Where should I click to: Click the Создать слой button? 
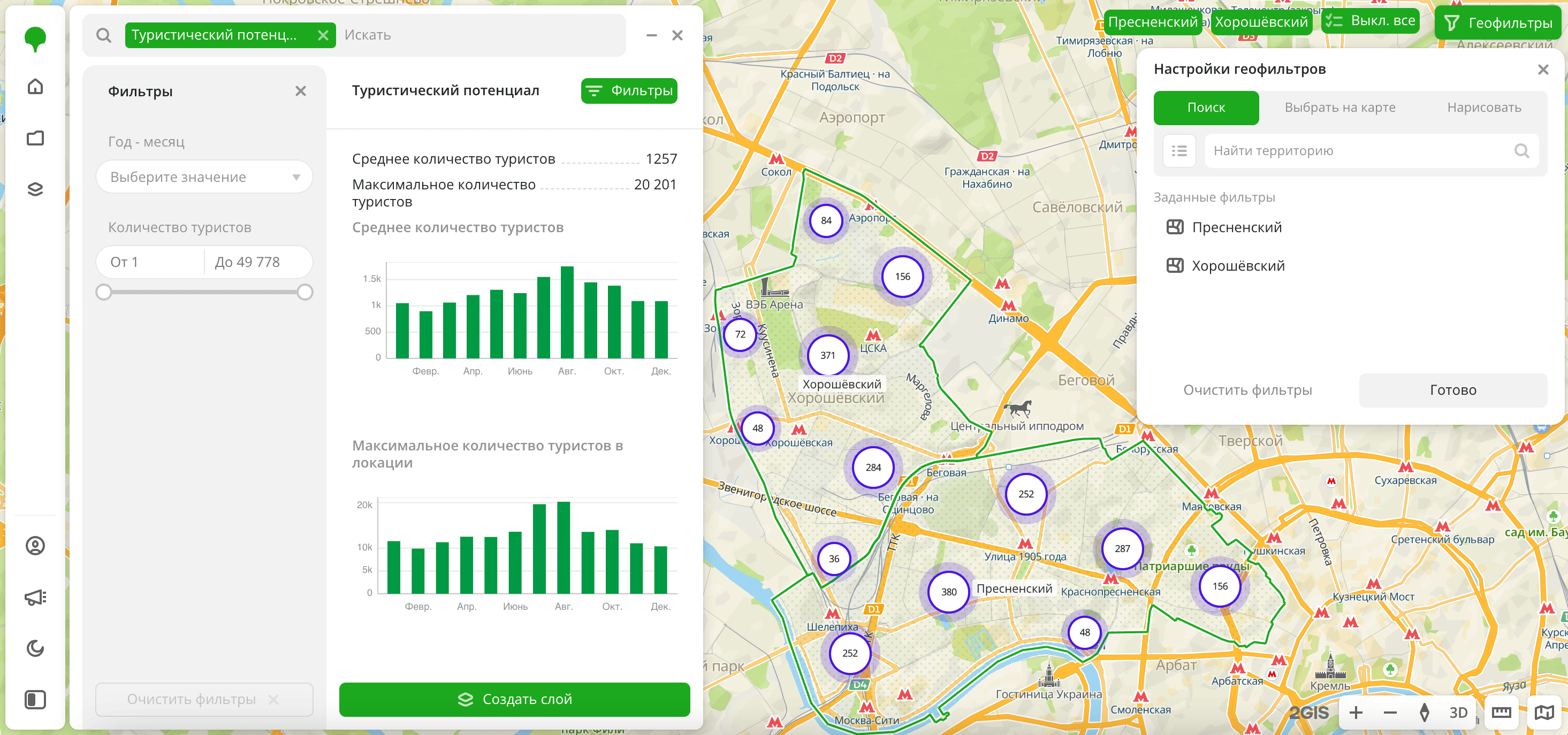(514, 699)
